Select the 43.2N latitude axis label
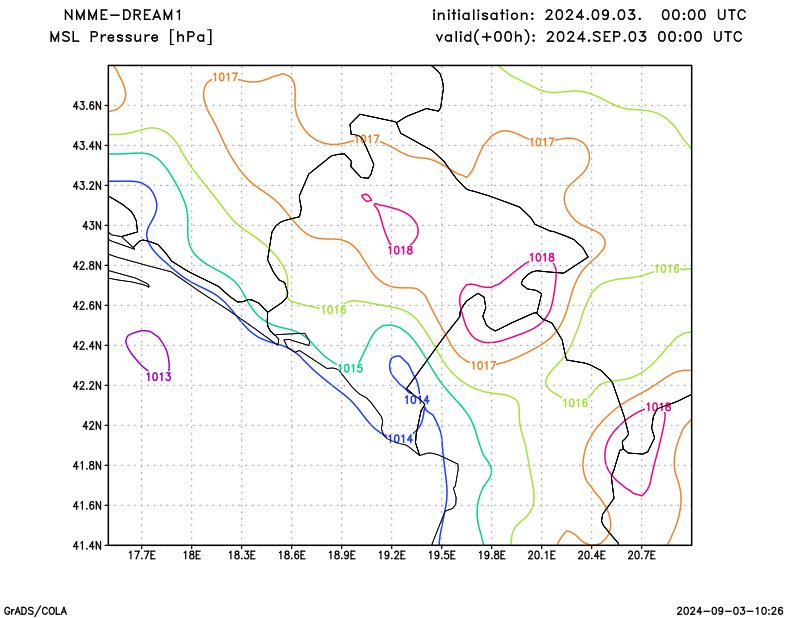Image resolution: width=800 pixels, height=618 pixels. tap(87, 186)
